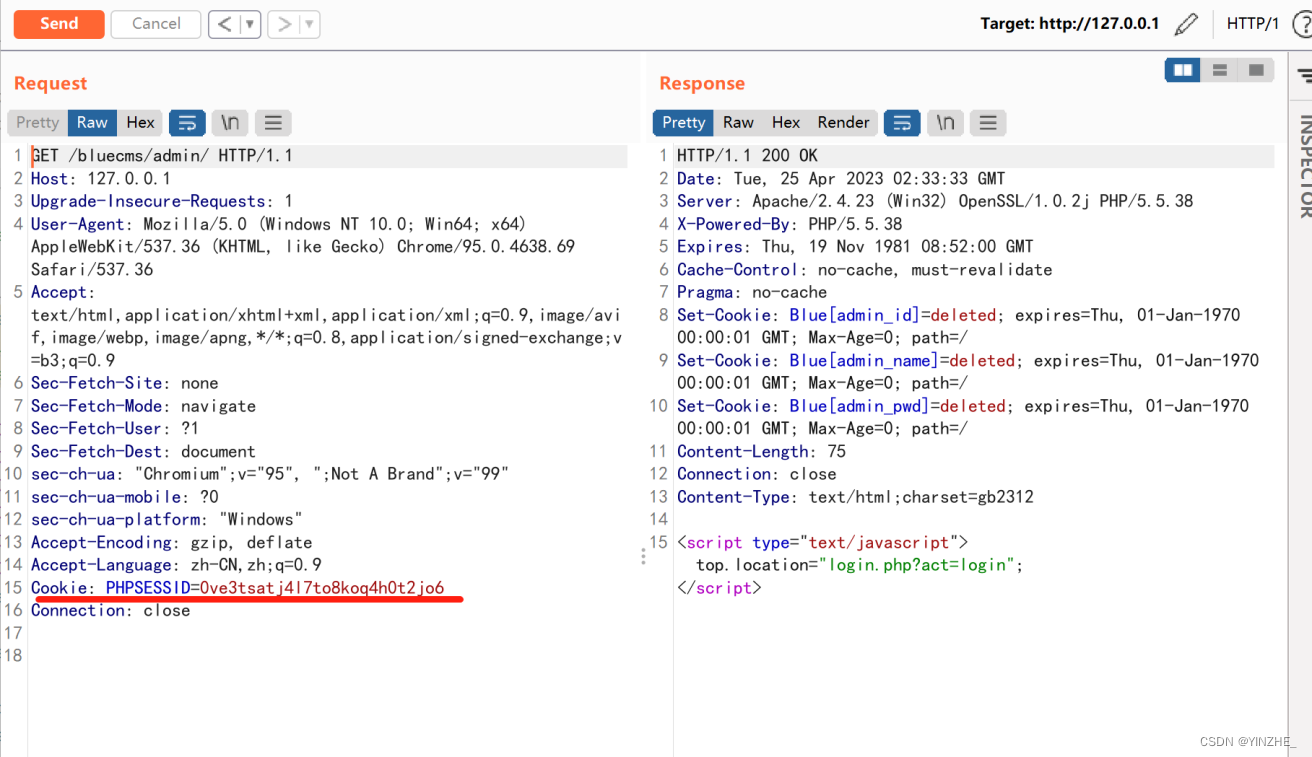Click the GET /bluecms/admin/ request line
Viewport: 1312px width, 757px height.
pyautogui.click(x=162, y=156)
